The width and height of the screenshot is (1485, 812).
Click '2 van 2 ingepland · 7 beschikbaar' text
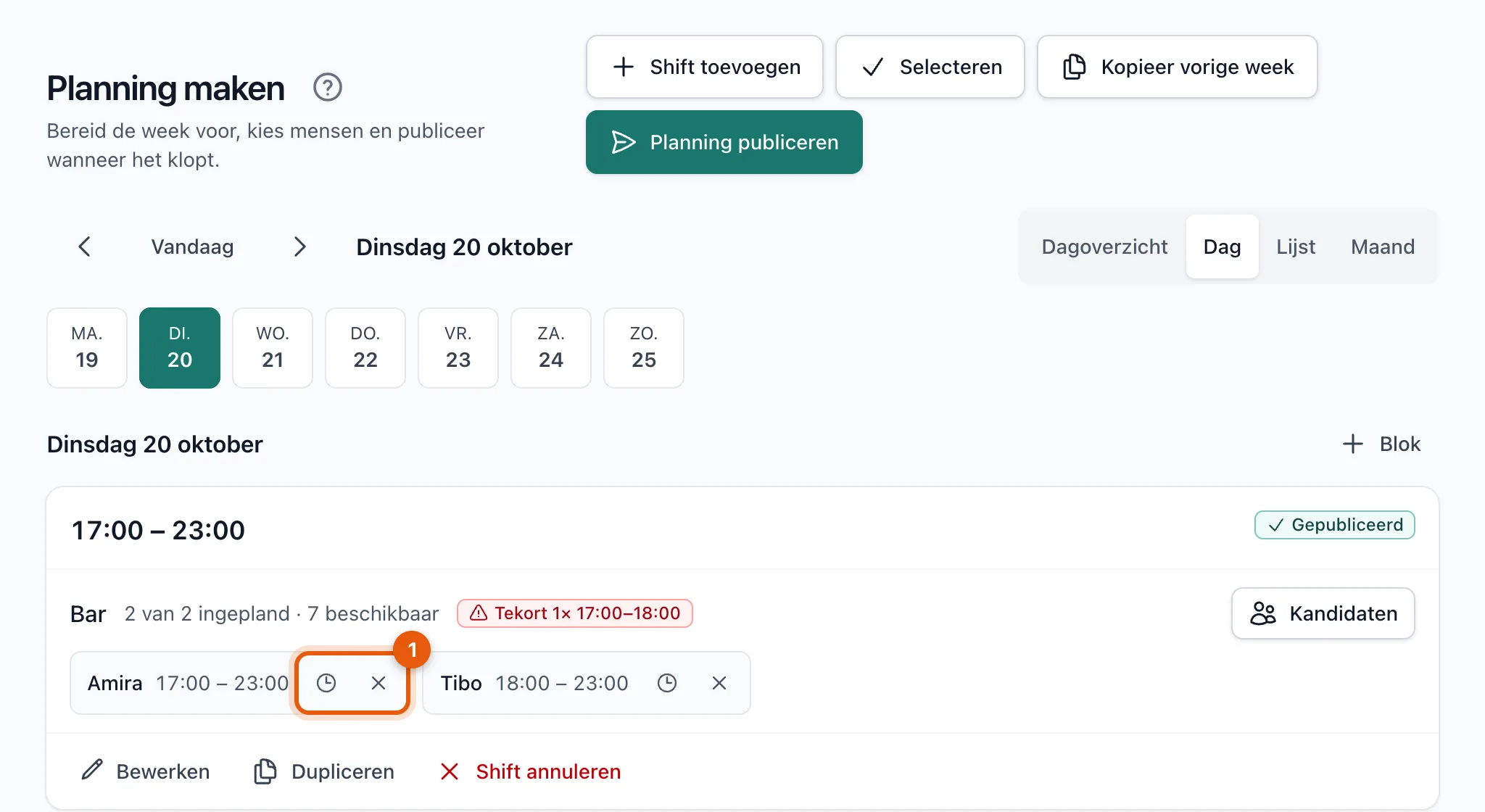pyautogui.click(x=281, y=613)
